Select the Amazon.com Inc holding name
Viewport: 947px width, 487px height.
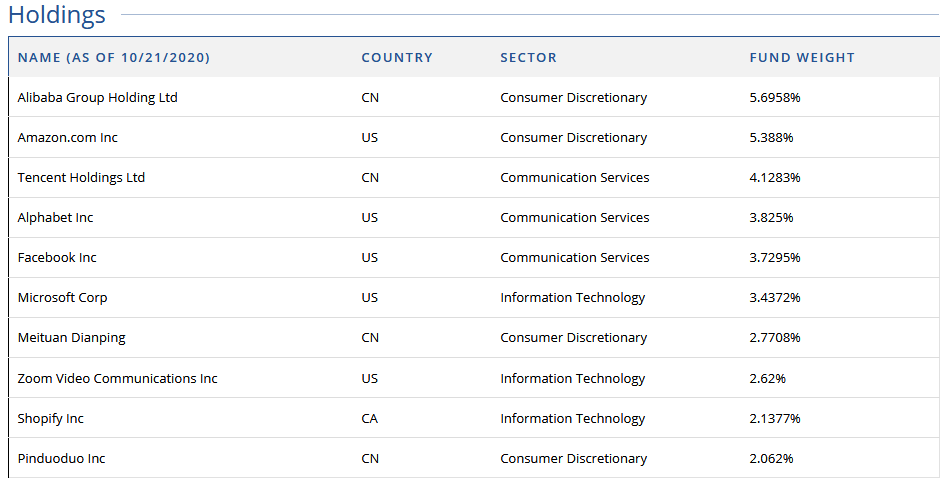point(68,138)
